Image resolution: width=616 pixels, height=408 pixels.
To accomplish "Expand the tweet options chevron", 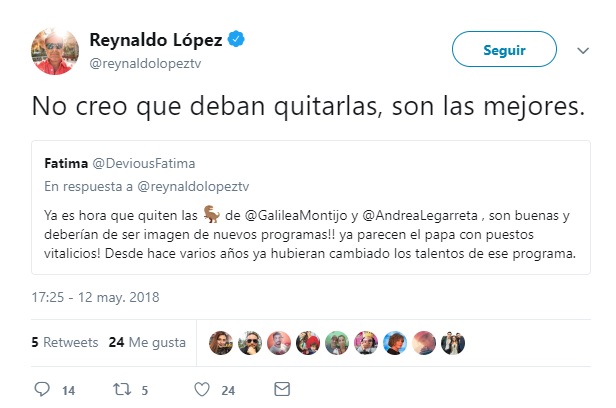I will 583,49.
